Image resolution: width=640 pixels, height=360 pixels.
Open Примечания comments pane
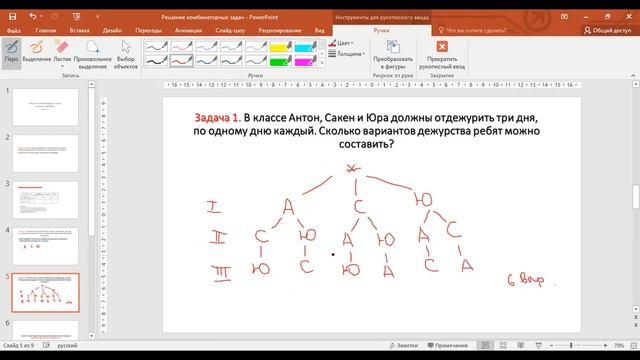pos(447,345)
